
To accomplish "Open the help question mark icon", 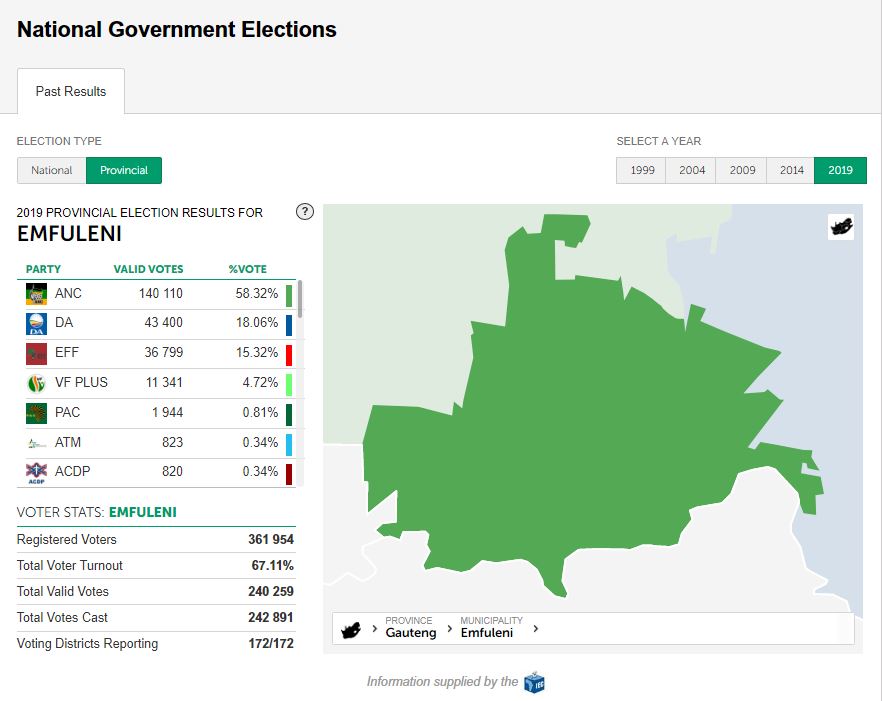I will pyautogui.click(x=306, y=212).
